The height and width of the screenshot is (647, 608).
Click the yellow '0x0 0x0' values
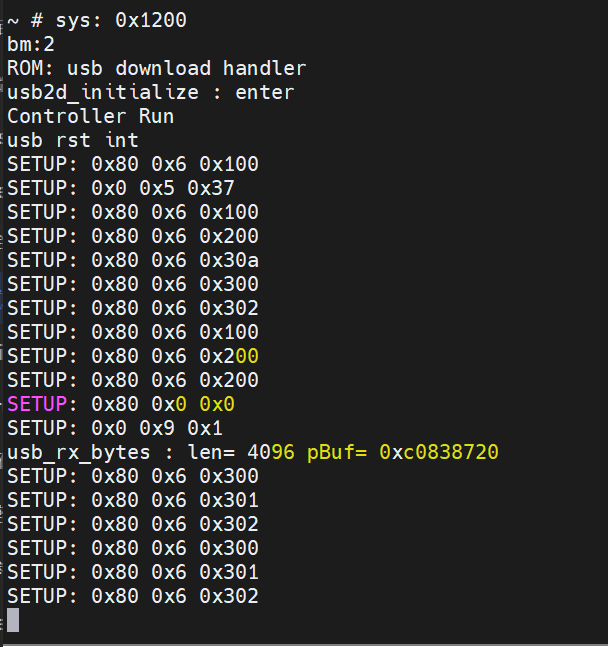point(205,404)
